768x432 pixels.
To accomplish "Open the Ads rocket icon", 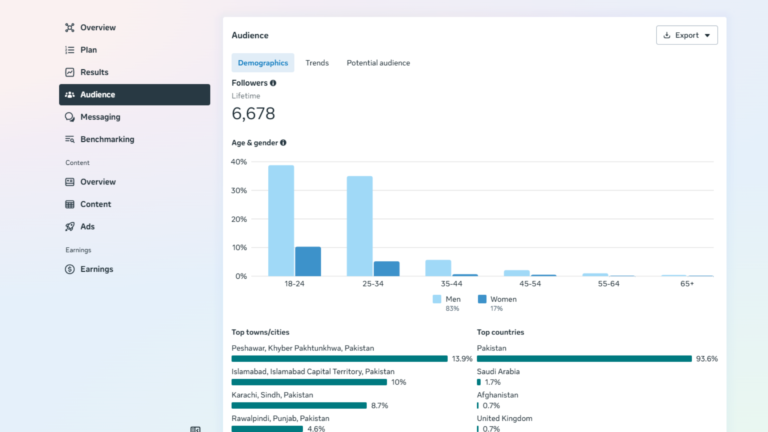I will pyautogui.click(x=70, y=226).
